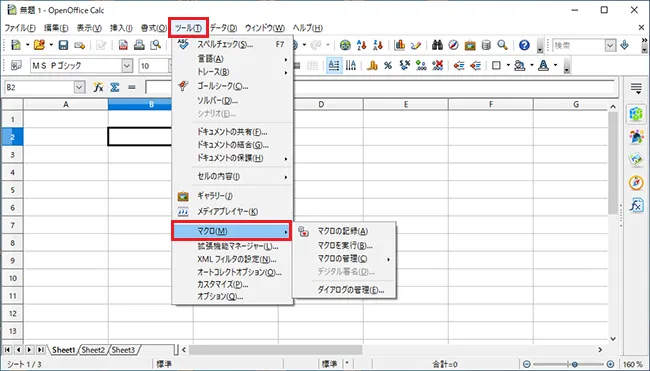Open the Data Sources cylinder icon
Viewport: 650px width, 371px height.
(486, 45)
